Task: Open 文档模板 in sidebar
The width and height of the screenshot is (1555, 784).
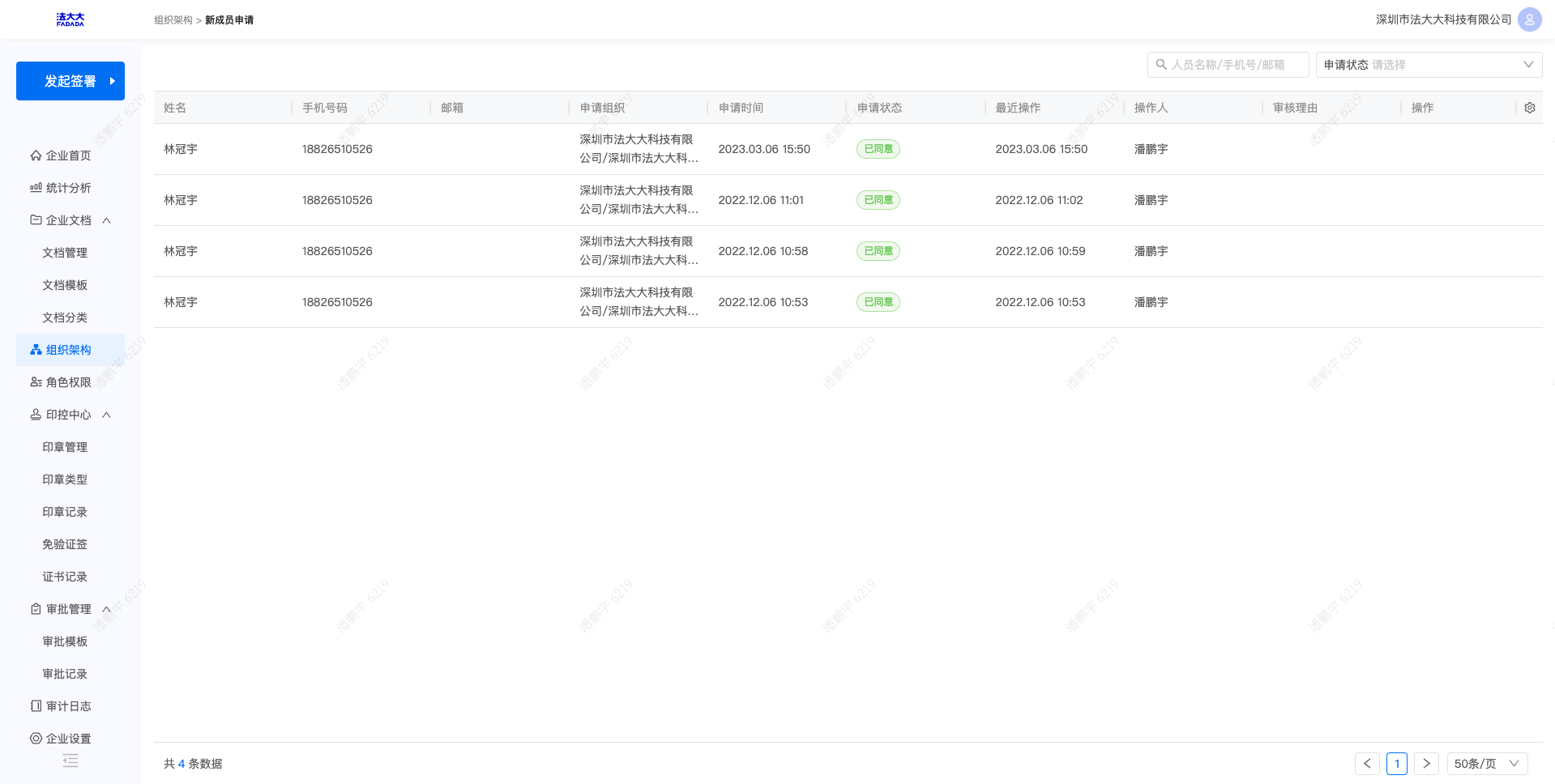Action: pos(65,285)
